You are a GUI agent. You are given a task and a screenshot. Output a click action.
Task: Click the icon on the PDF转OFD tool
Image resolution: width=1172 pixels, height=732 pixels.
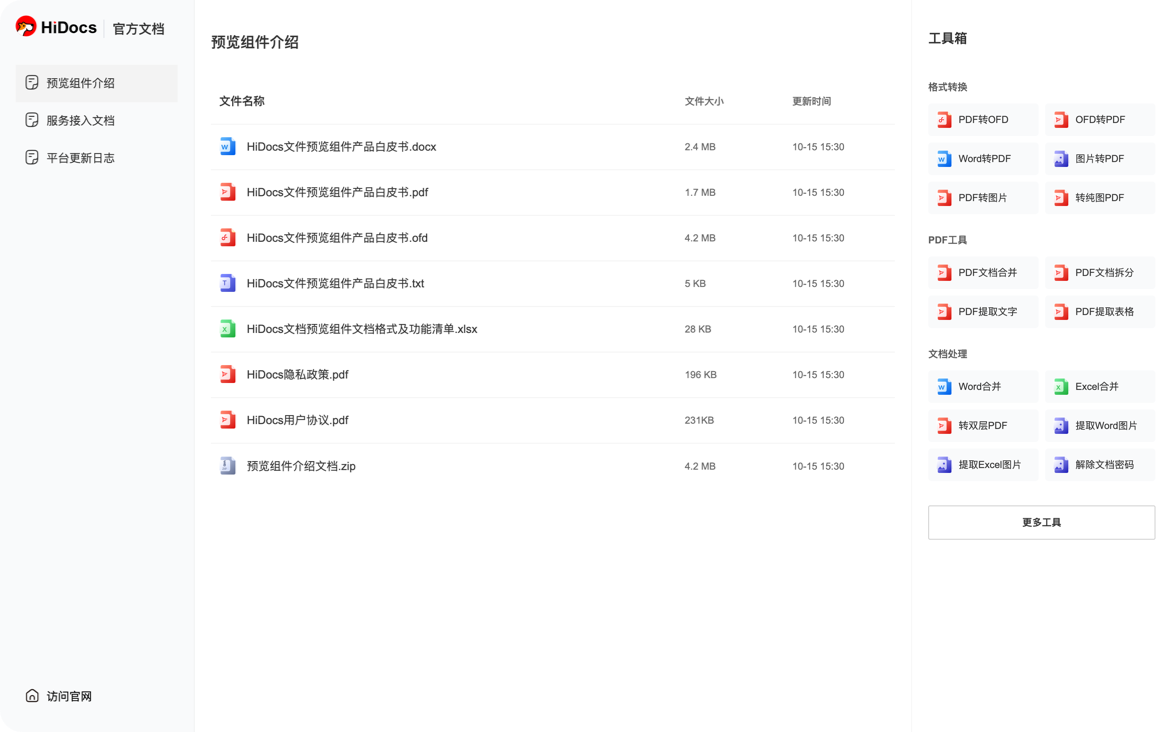(945, 120)
